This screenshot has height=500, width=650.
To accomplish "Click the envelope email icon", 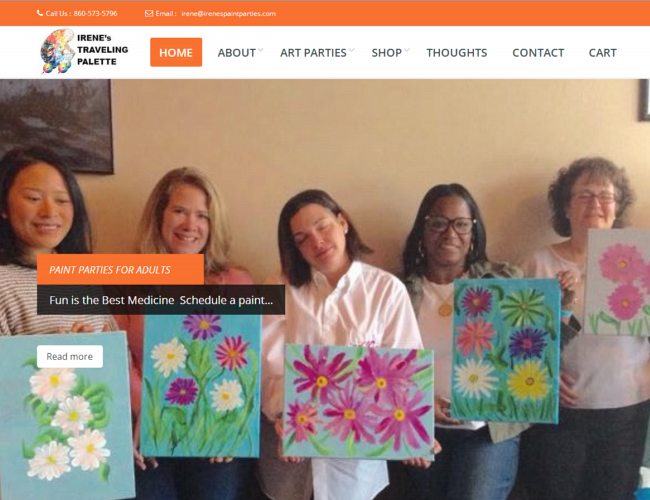I will tap(149, 14).
